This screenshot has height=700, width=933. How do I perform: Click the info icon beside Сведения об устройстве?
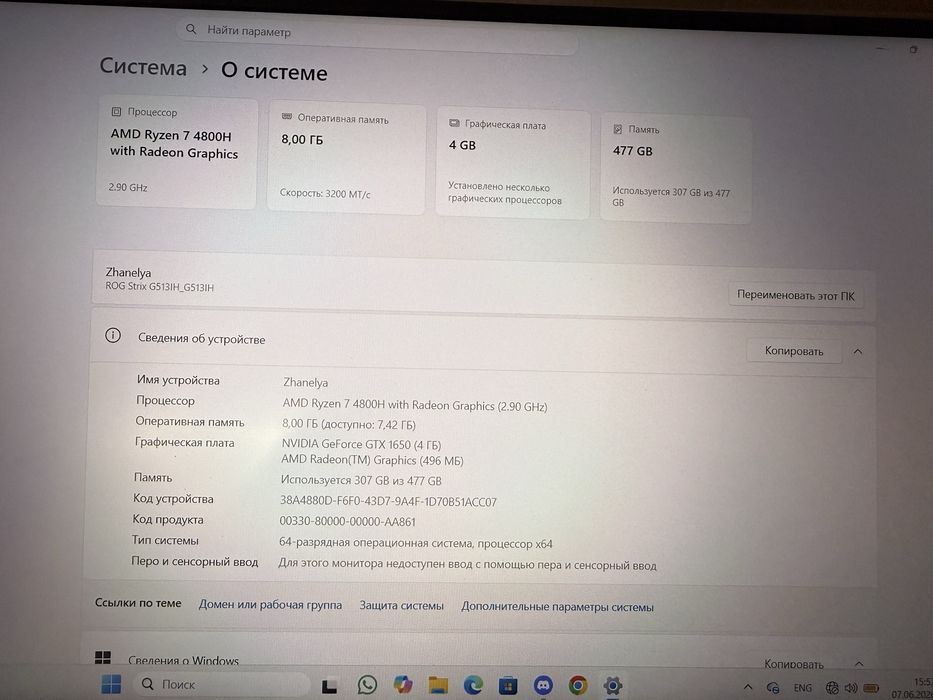(x=113, y=336)
